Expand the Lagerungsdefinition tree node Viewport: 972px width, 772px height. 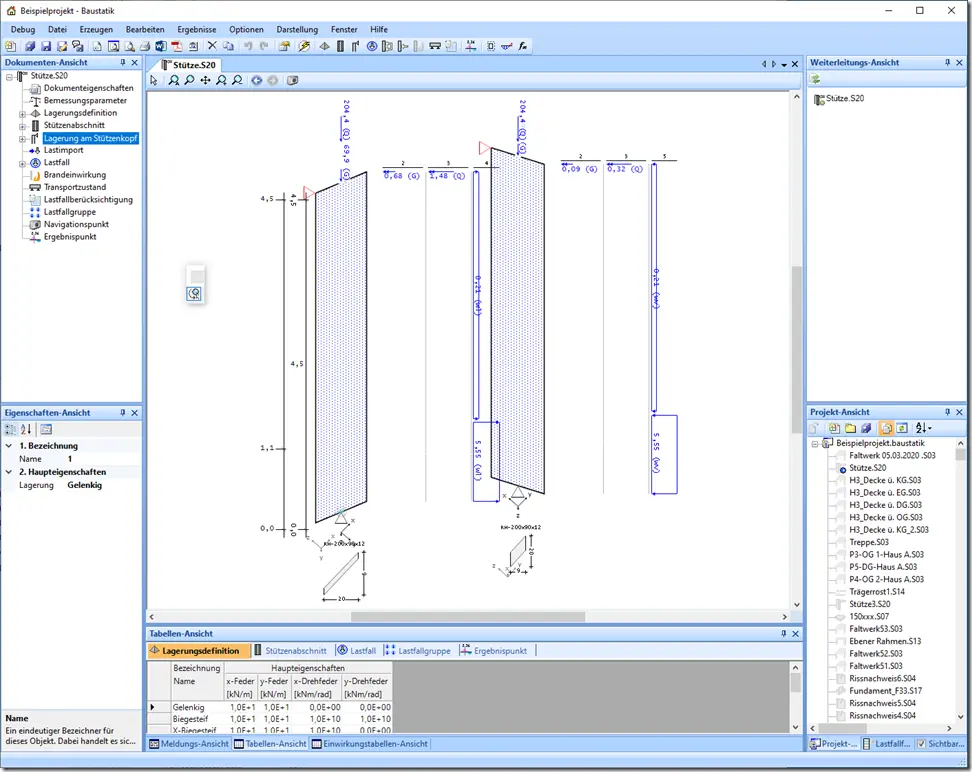[22, 114]
